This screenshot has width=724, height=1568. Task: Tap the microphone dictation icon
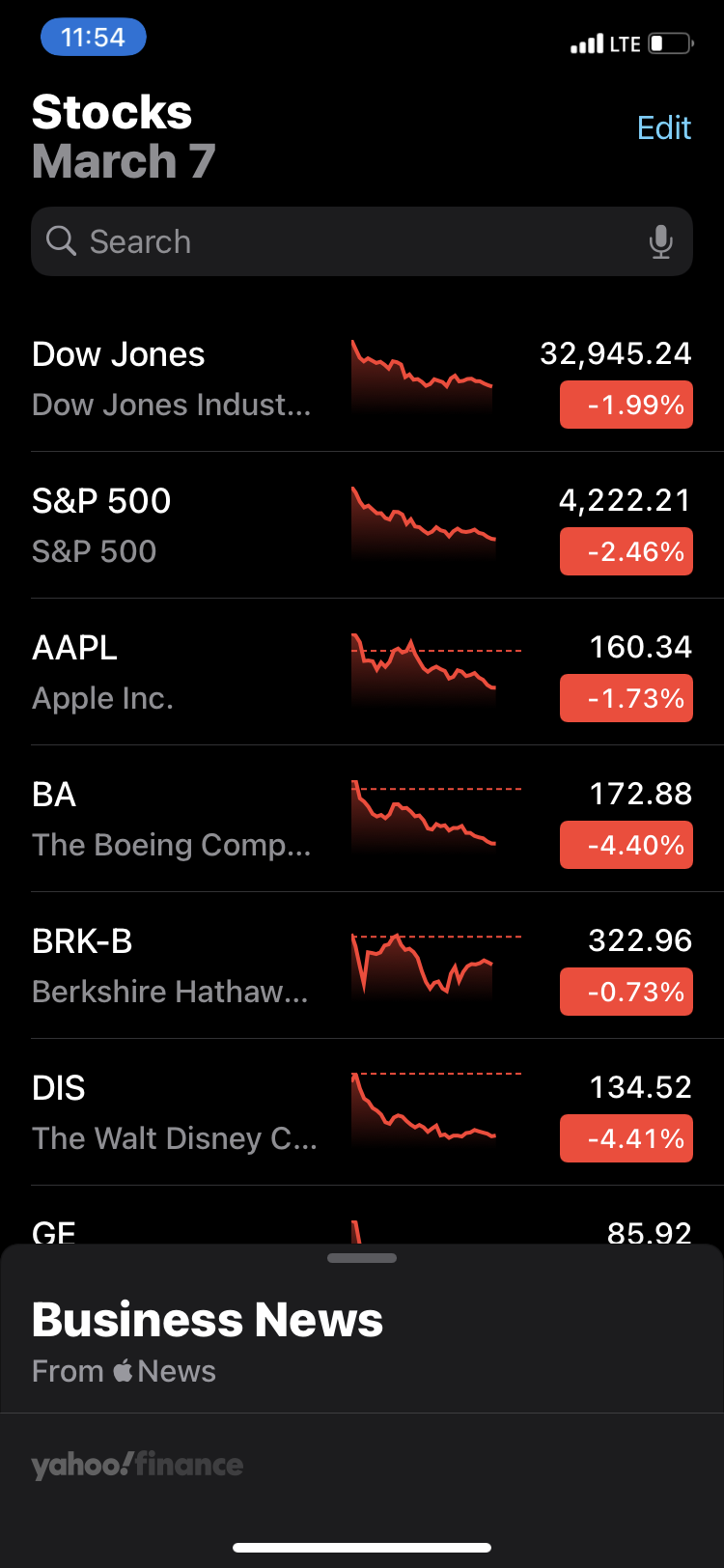tap(660, 241)
